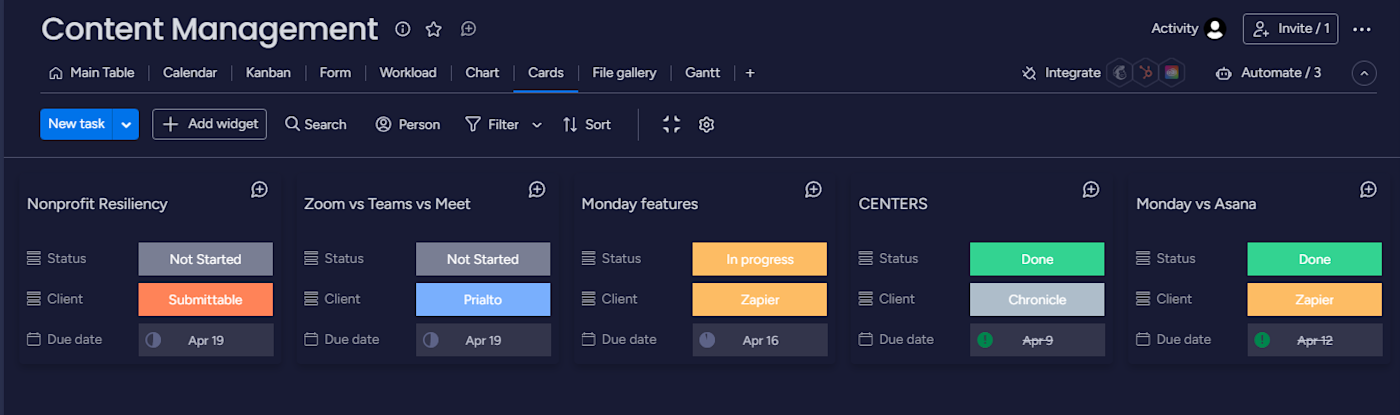
Task: Change the Chronicle client label
Action: tap(1037, 299)
